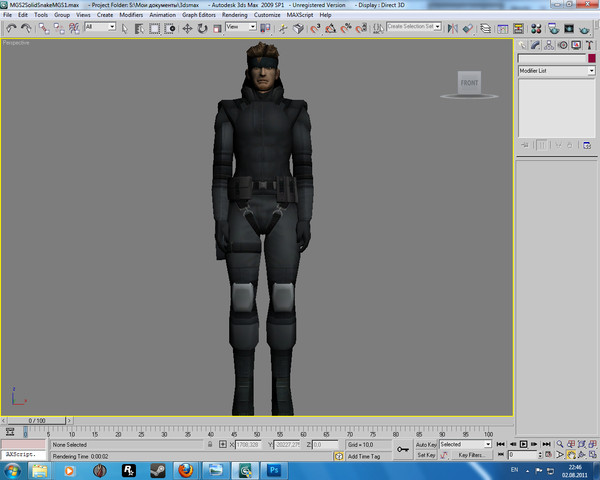Expand the Create Selection Set dropdown
The image size is (600, 480).
tap(437, 26)
